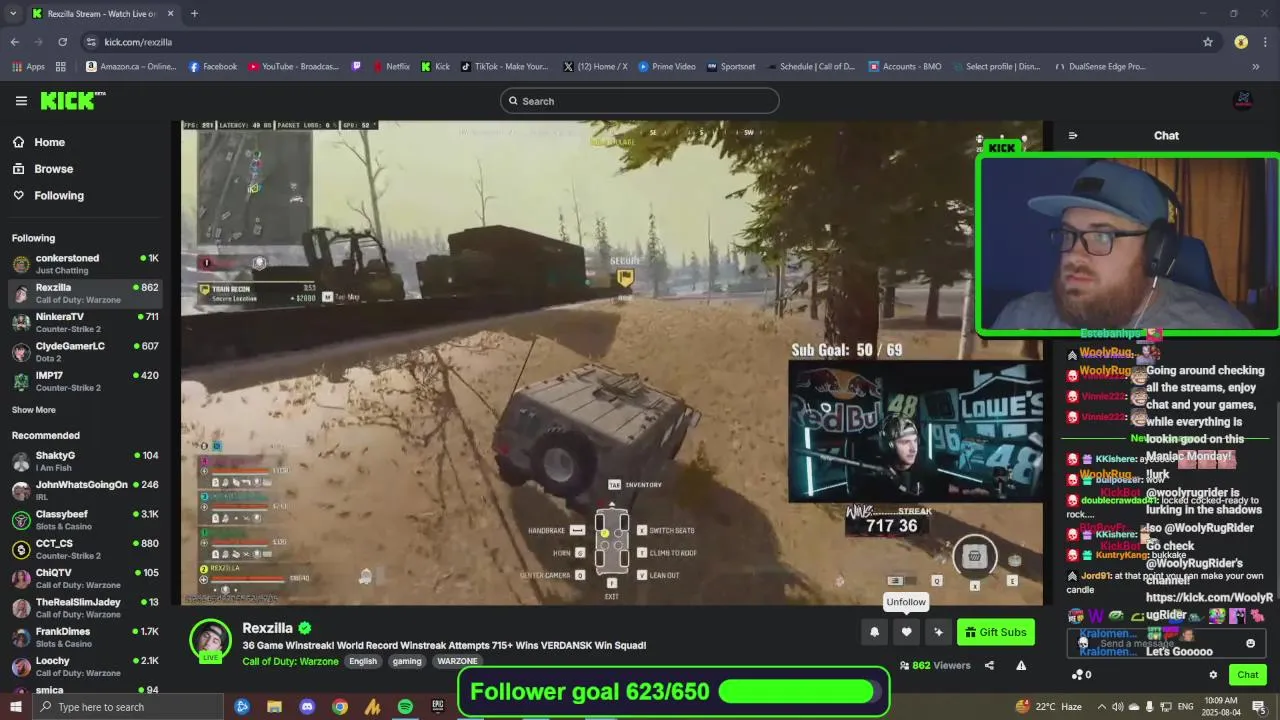Screen dimensions: 1280x720
Task: Click the Rexzilla channel name
Action: pos(267,628)
